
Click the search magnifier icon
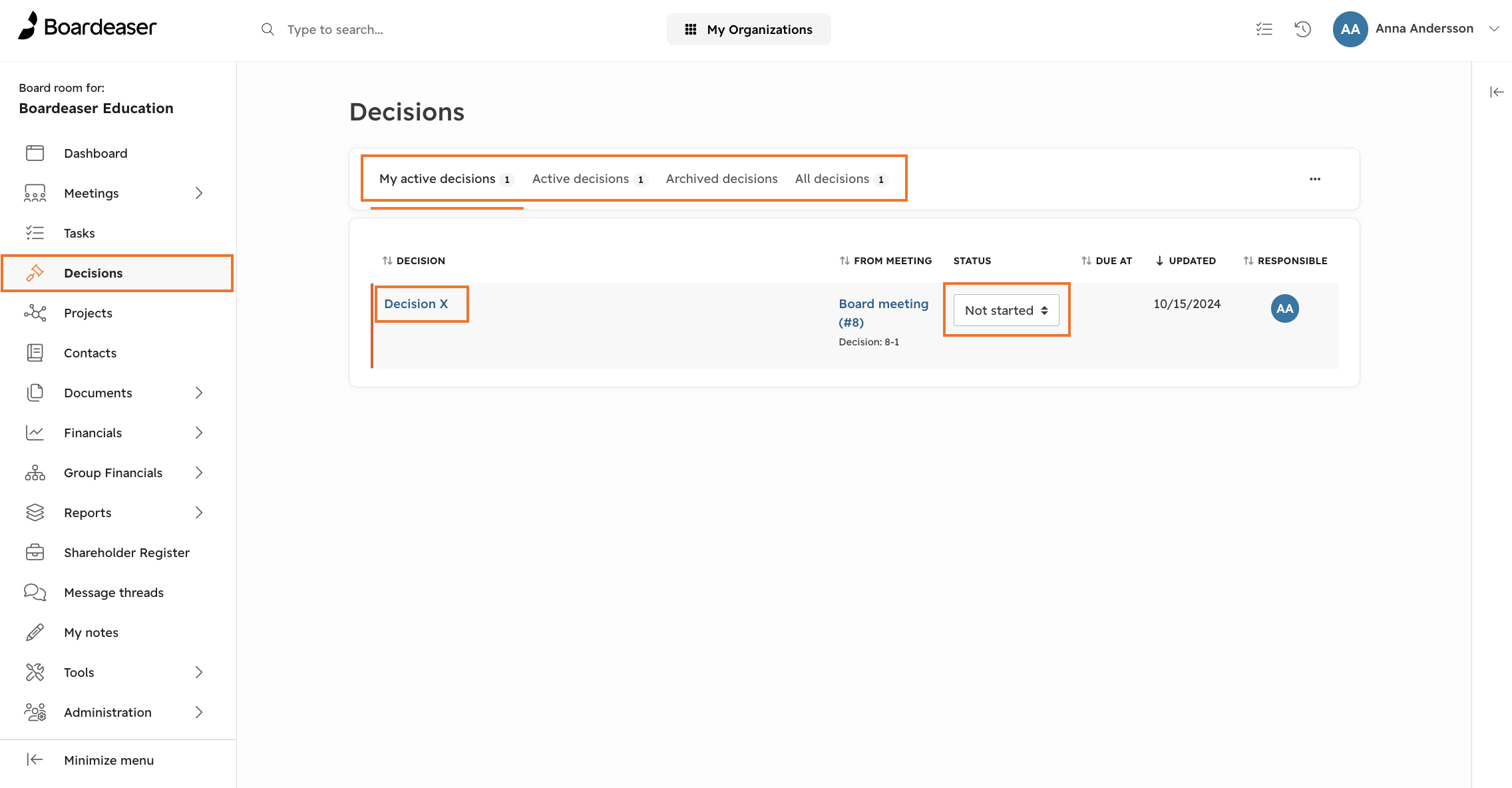pyautogui.click(x=268, y=29)
